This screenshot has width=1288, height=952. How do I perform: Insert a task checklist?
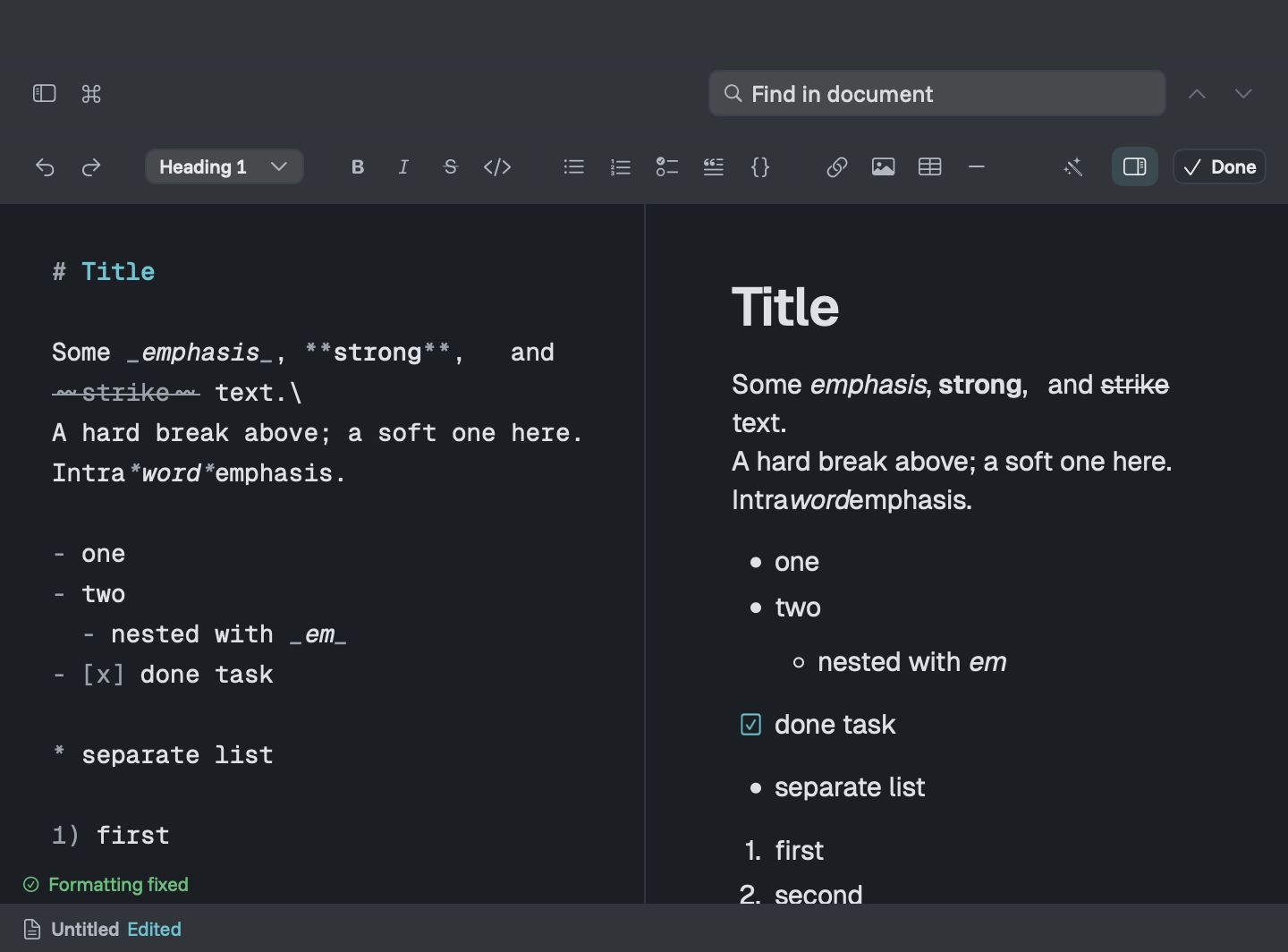667,167
